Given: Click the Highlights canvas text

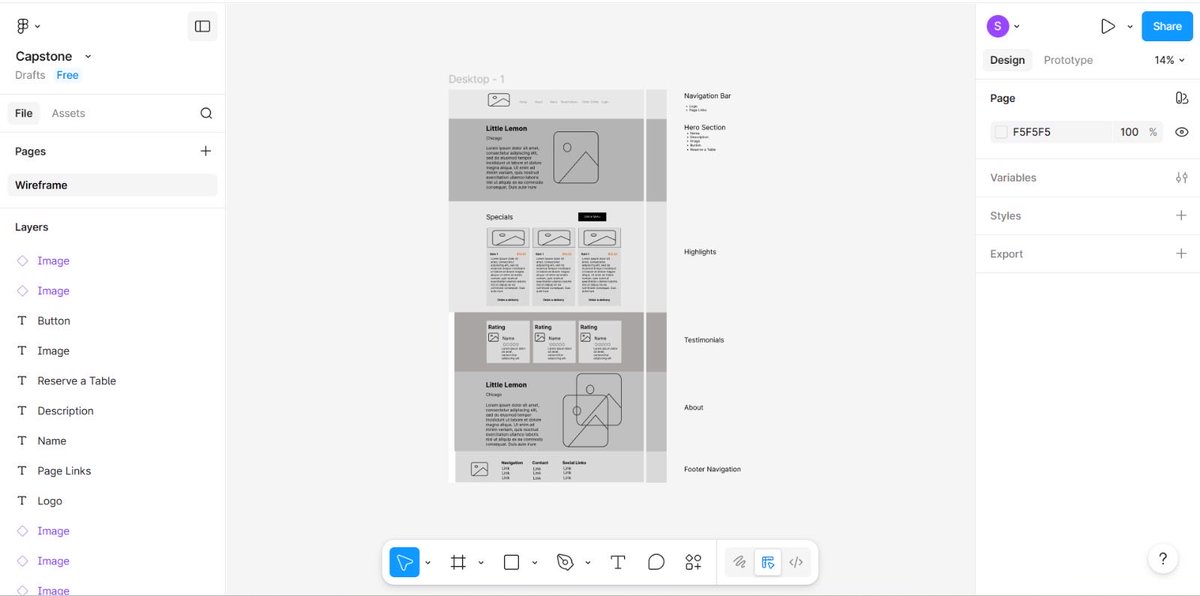Looking at the screenshot, I should [x=700, y=252].
